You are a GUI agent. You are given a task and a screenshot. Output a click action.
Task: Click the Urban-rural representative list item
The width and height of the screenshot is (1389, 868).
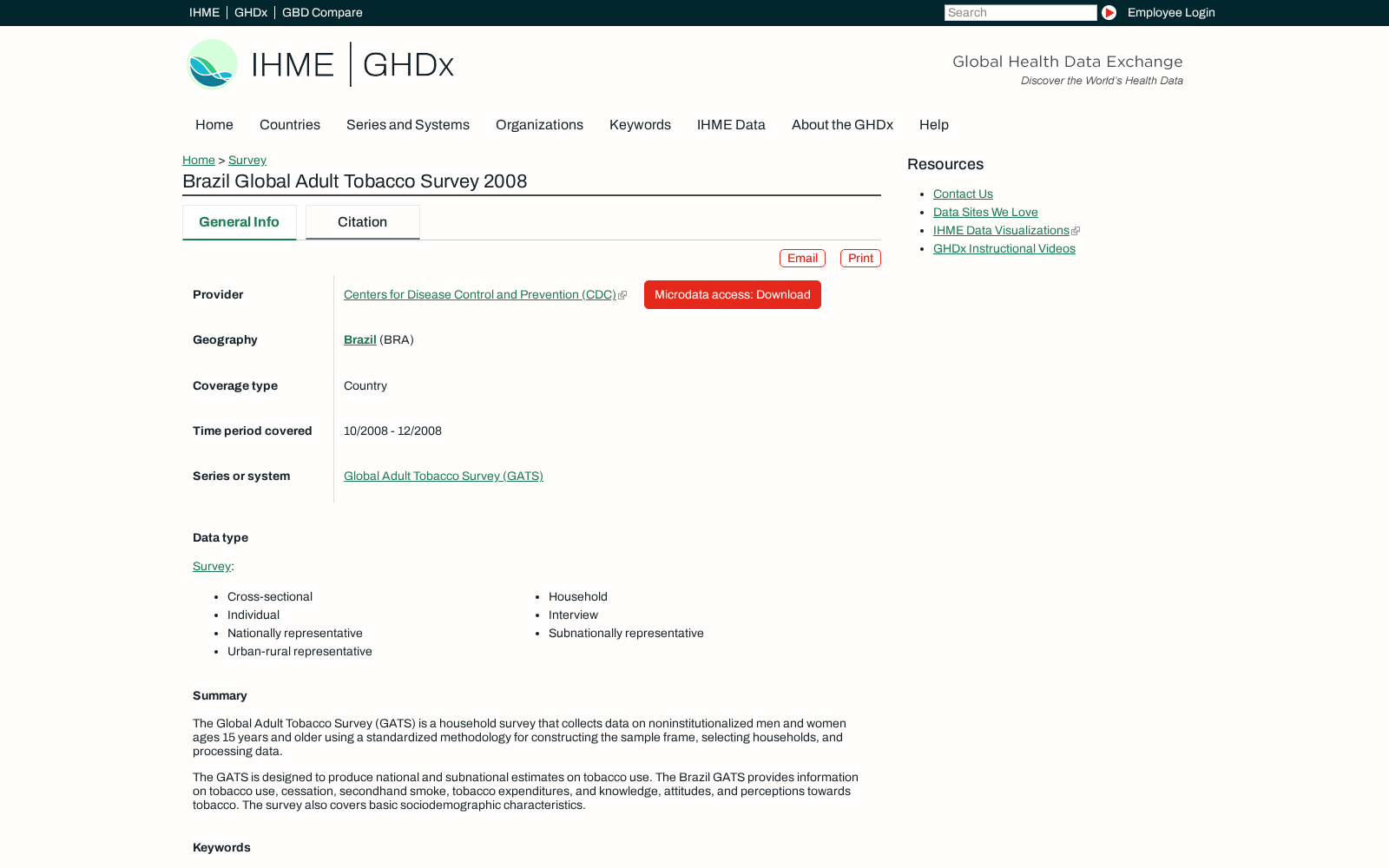point(300,652)
